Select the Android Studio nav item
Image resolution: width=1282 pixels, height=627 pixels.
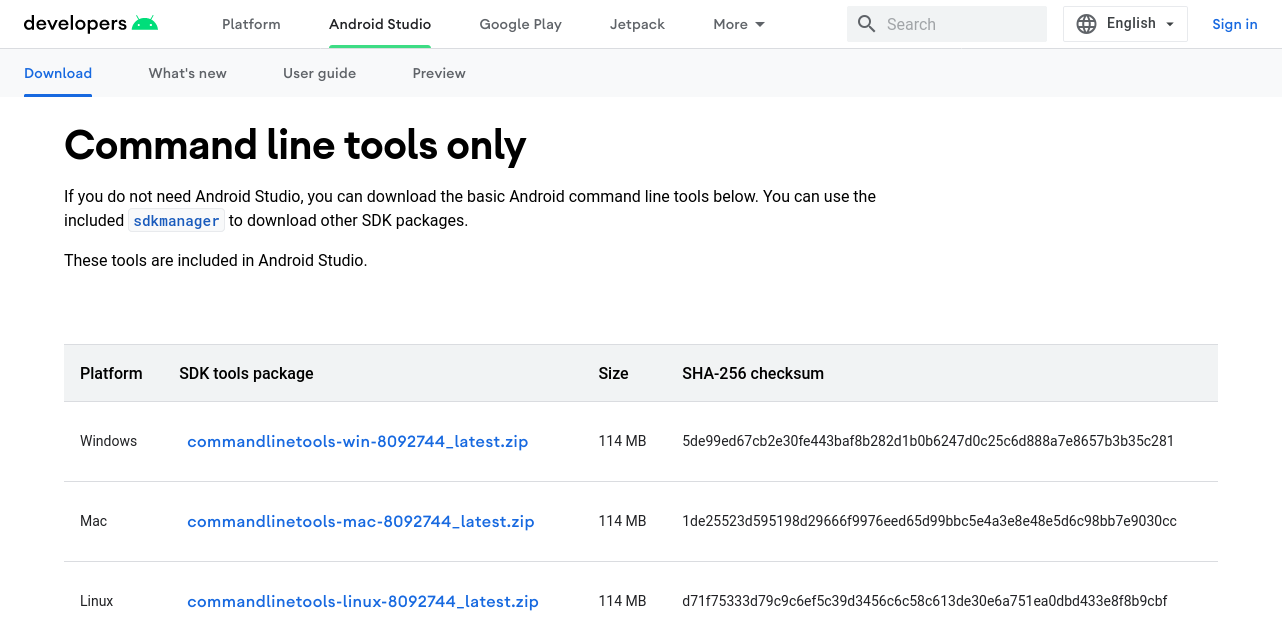pos(380,24)
